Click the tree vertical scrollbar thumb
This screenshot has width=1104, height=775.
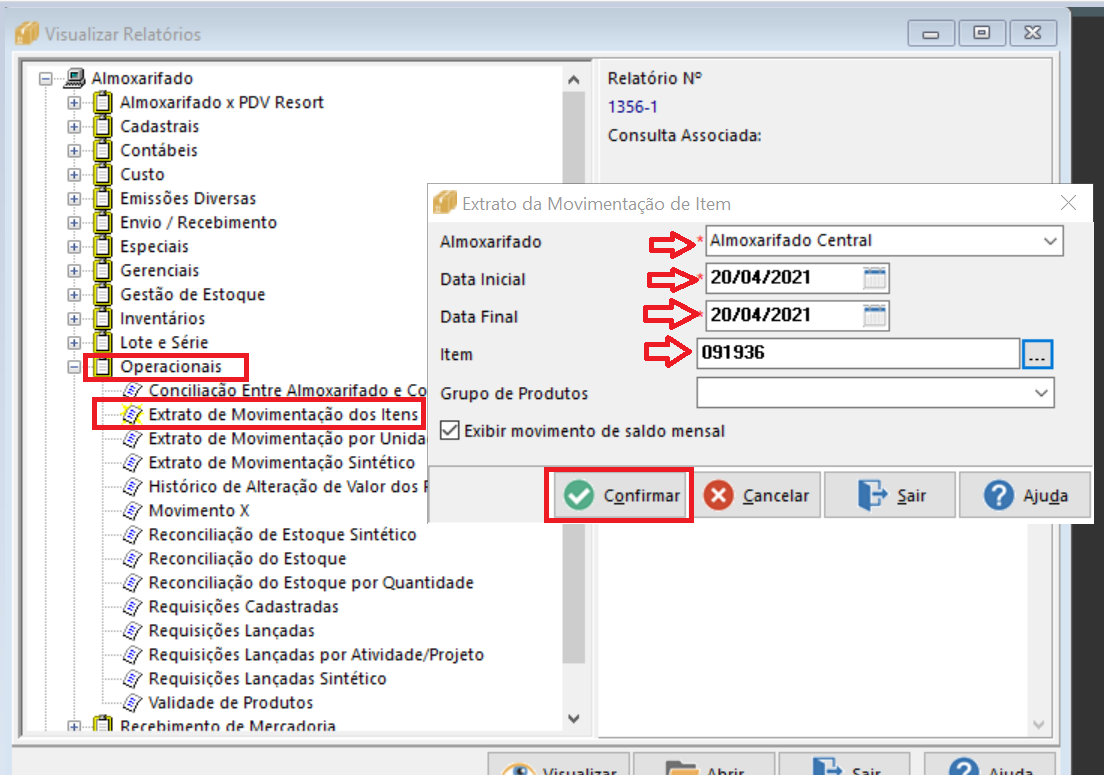pyautogui.click(x=574, y=377)
